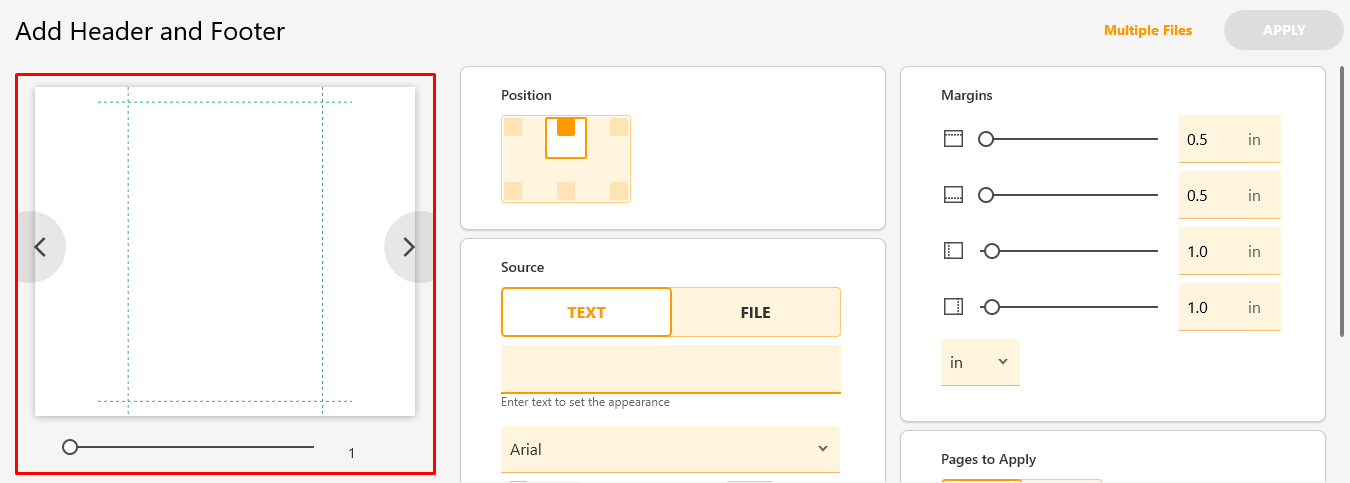Click the header text input field

pyautogui.click(x=670, y=370)
